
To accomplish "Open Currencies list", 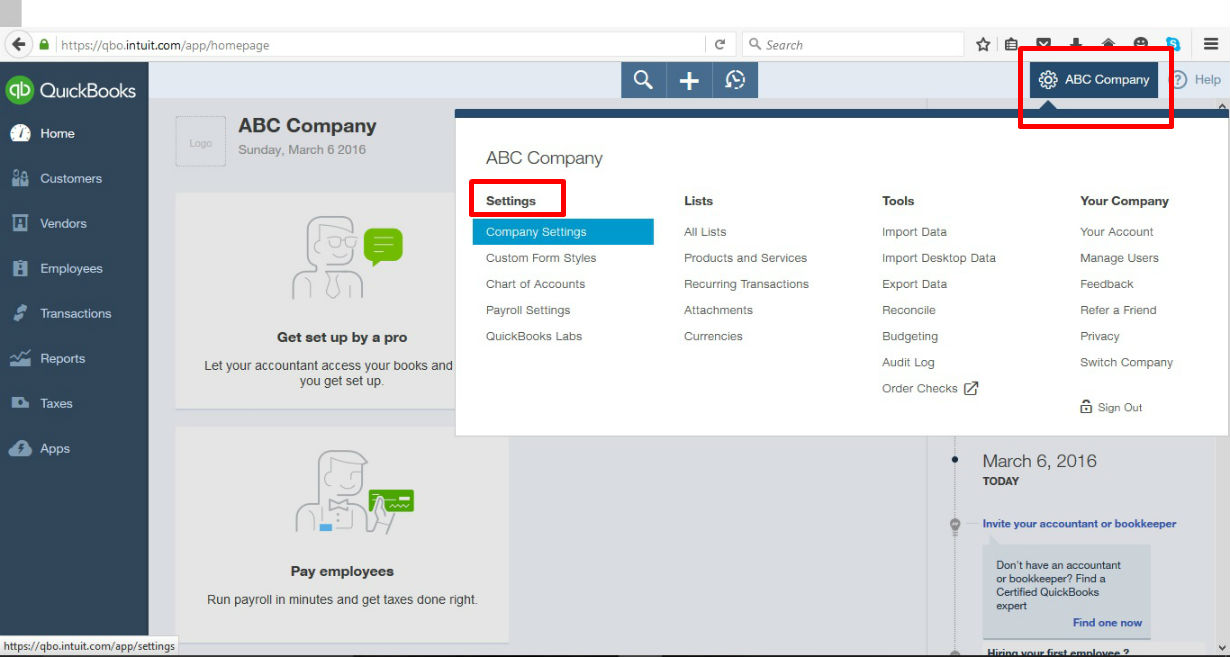I will coord(713,336).
